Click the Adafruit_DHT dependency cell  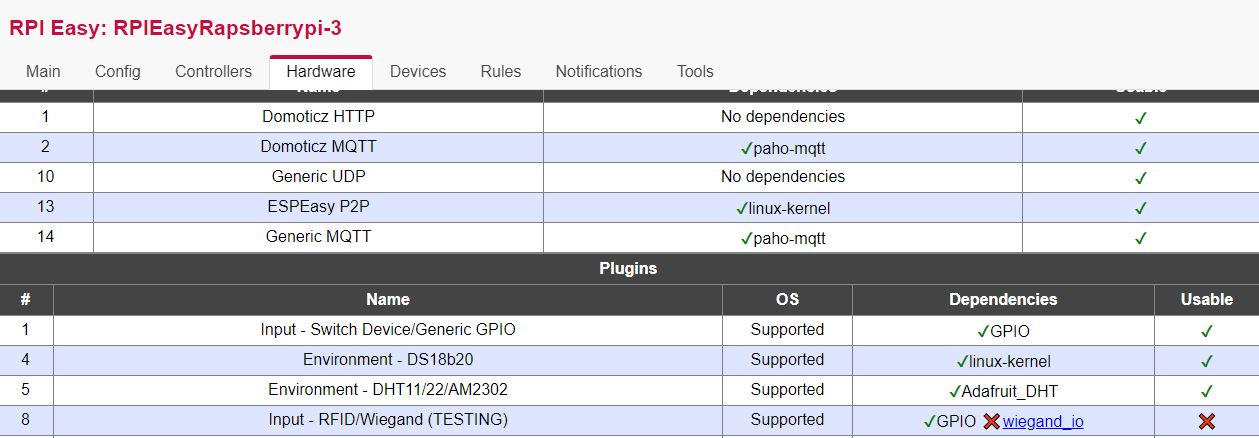click(1003, 391)
